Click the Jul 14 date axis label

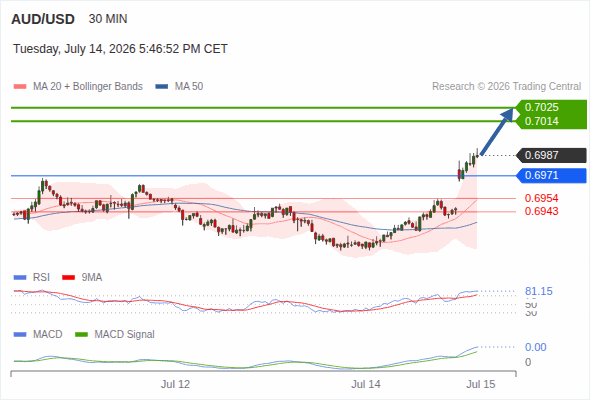[366, 384]
